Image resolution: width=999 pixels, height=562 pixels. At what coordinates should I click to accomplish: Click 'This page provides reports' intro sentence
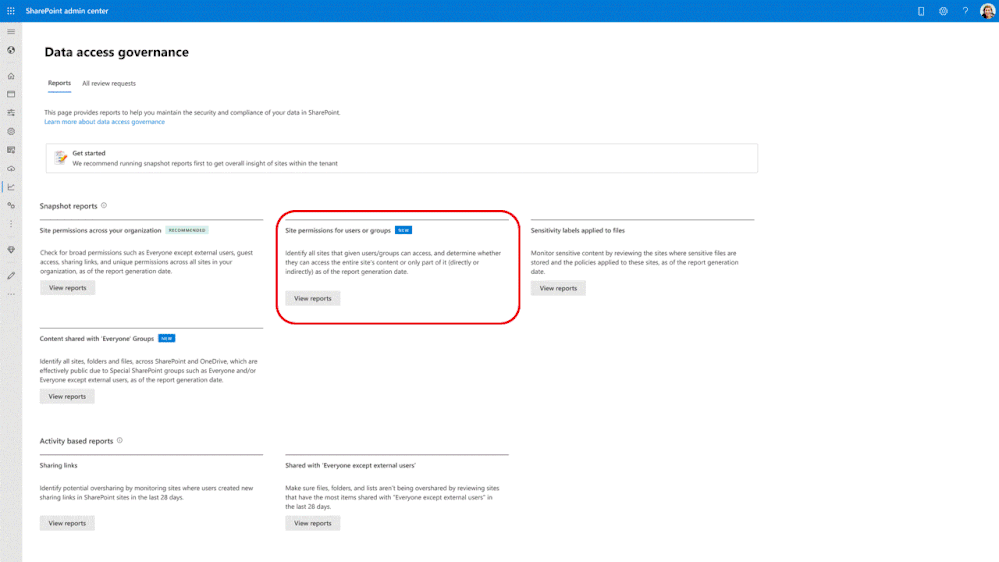tap(192, 112)
